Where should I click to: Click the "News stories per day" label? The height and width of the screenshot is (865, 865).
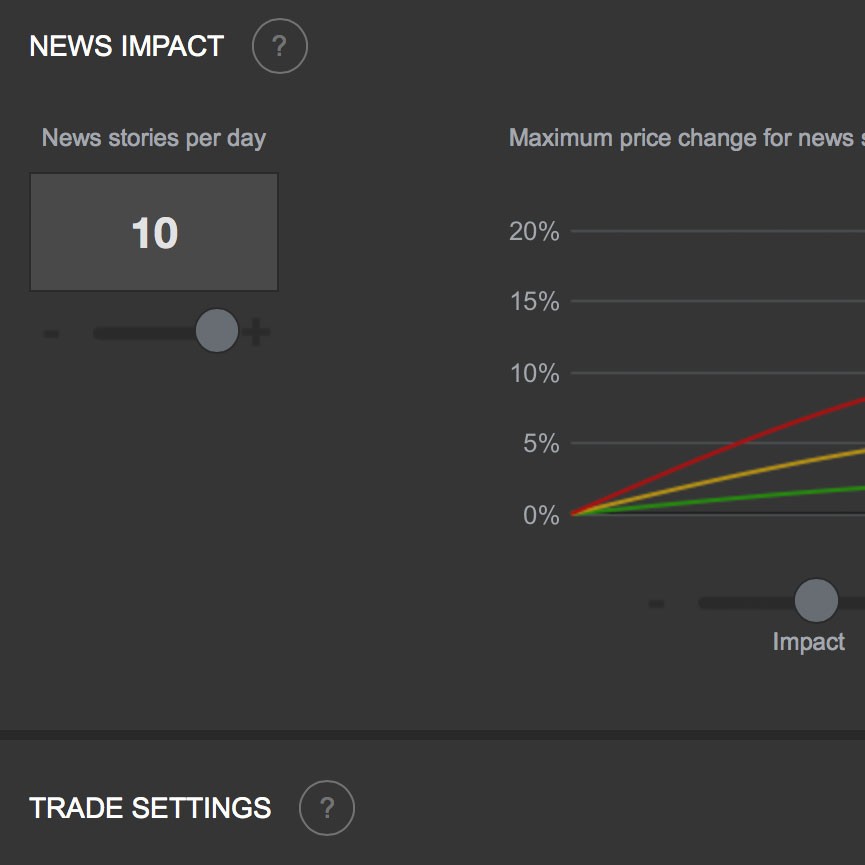point(154,138)
